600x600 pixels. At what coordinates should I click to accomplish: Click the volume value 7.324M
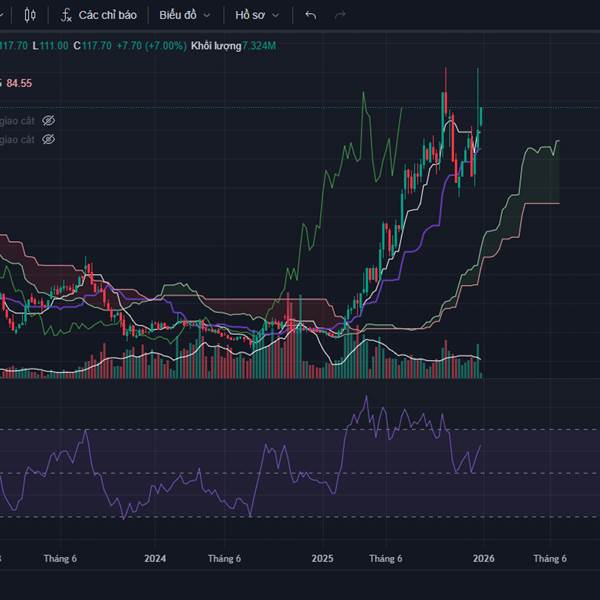click(x=259, y=46)
